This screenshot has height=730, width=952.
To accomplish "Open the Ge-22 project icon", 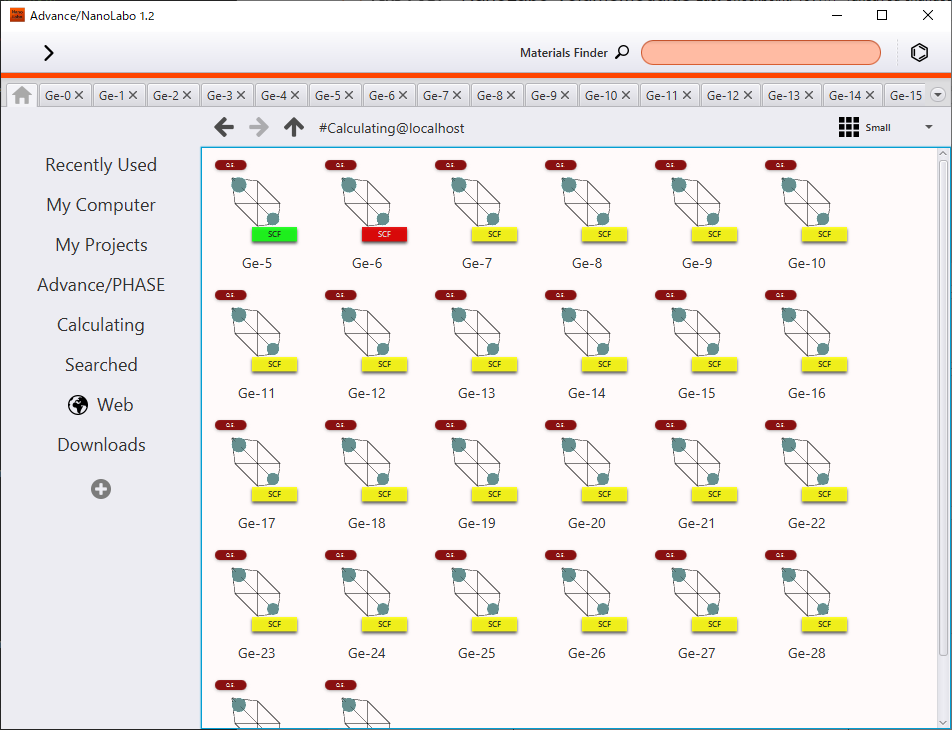I will [x=806, y=462].
